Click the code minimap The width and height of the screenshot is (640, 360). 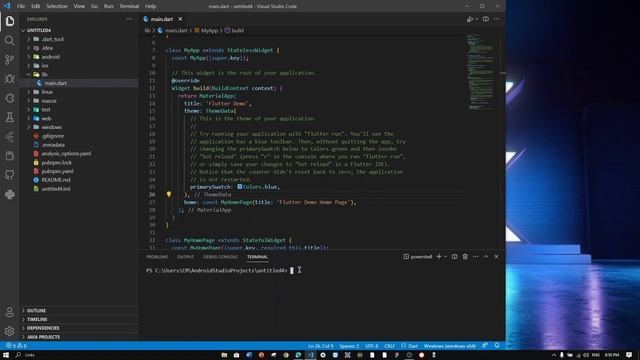pos(481,72)
